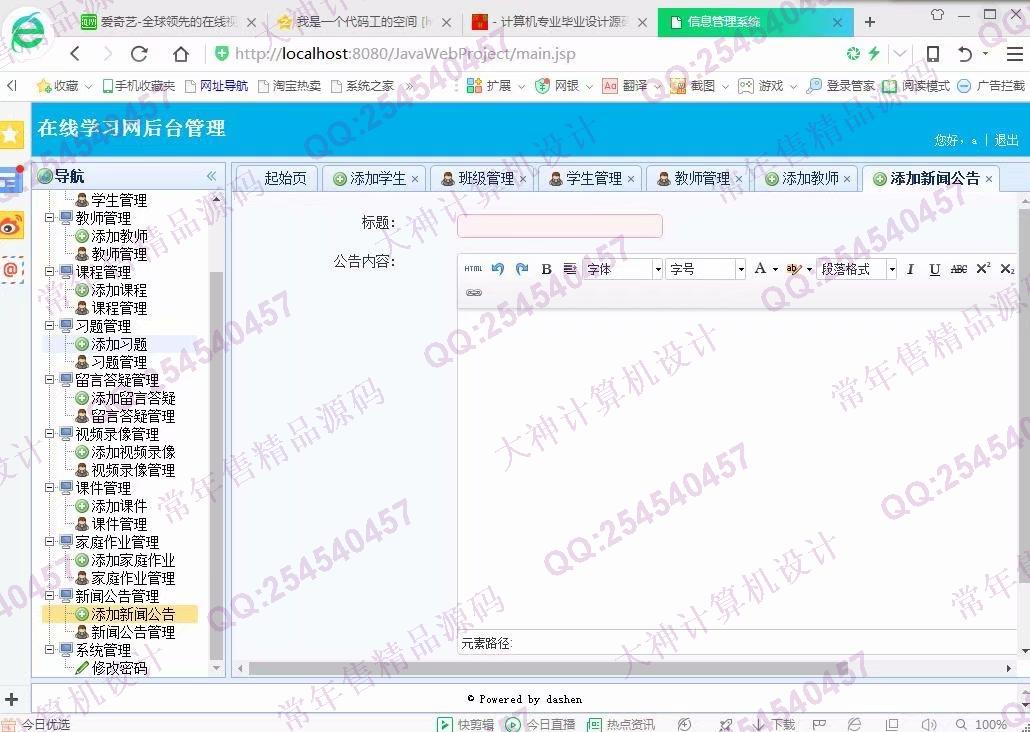Screen dimensions: 1030x732
Task: Collapse the 新闻公告管理 tree node
Action: [x=49, y=595]
